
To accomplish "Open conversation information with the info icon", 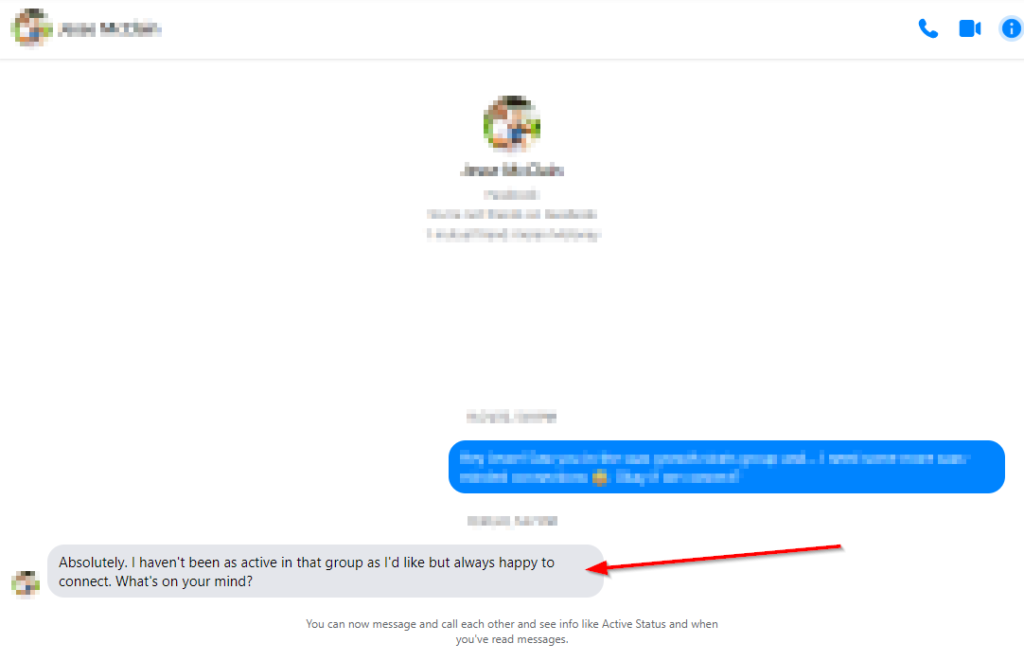I will (1011, 29).
